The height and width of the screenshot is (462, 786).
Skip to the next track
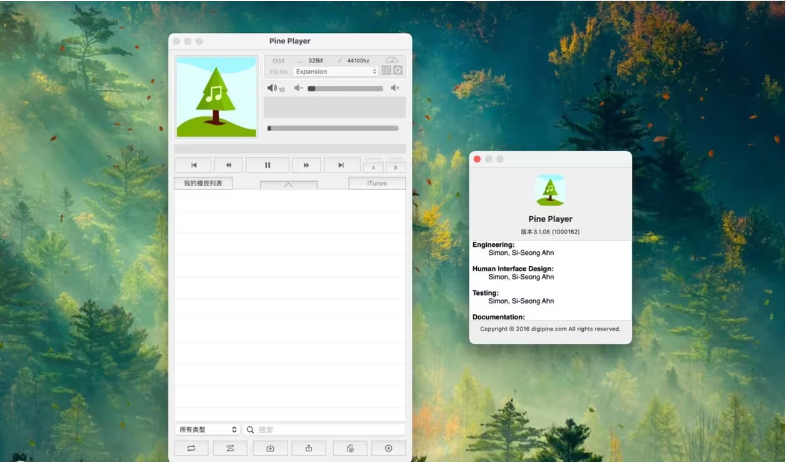coord(341,165)
